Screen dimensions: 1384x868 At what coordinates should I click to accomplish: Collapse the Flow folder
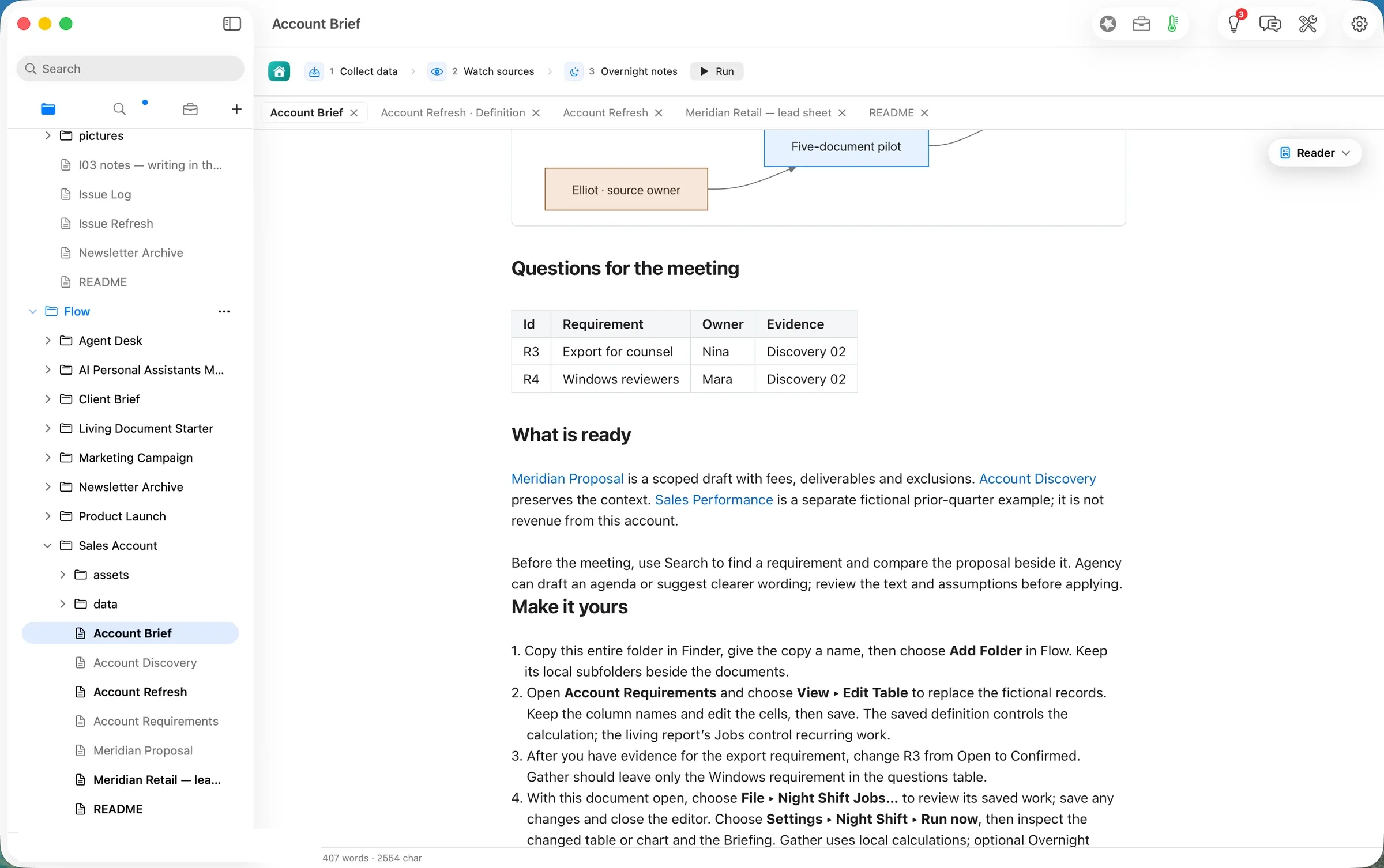point(33,311)
